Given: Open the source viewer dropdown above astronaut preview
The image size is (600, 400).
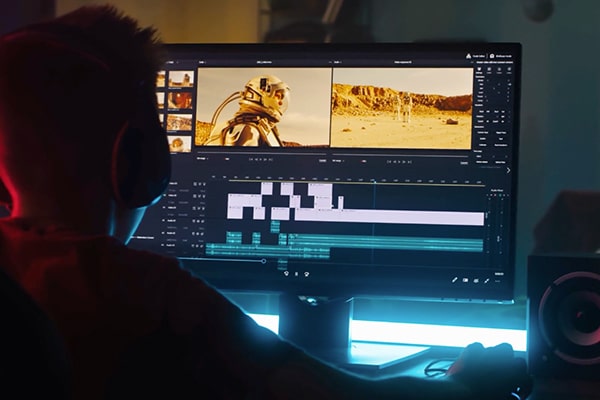Looking at the screenshot, I should tap(202, 62).
